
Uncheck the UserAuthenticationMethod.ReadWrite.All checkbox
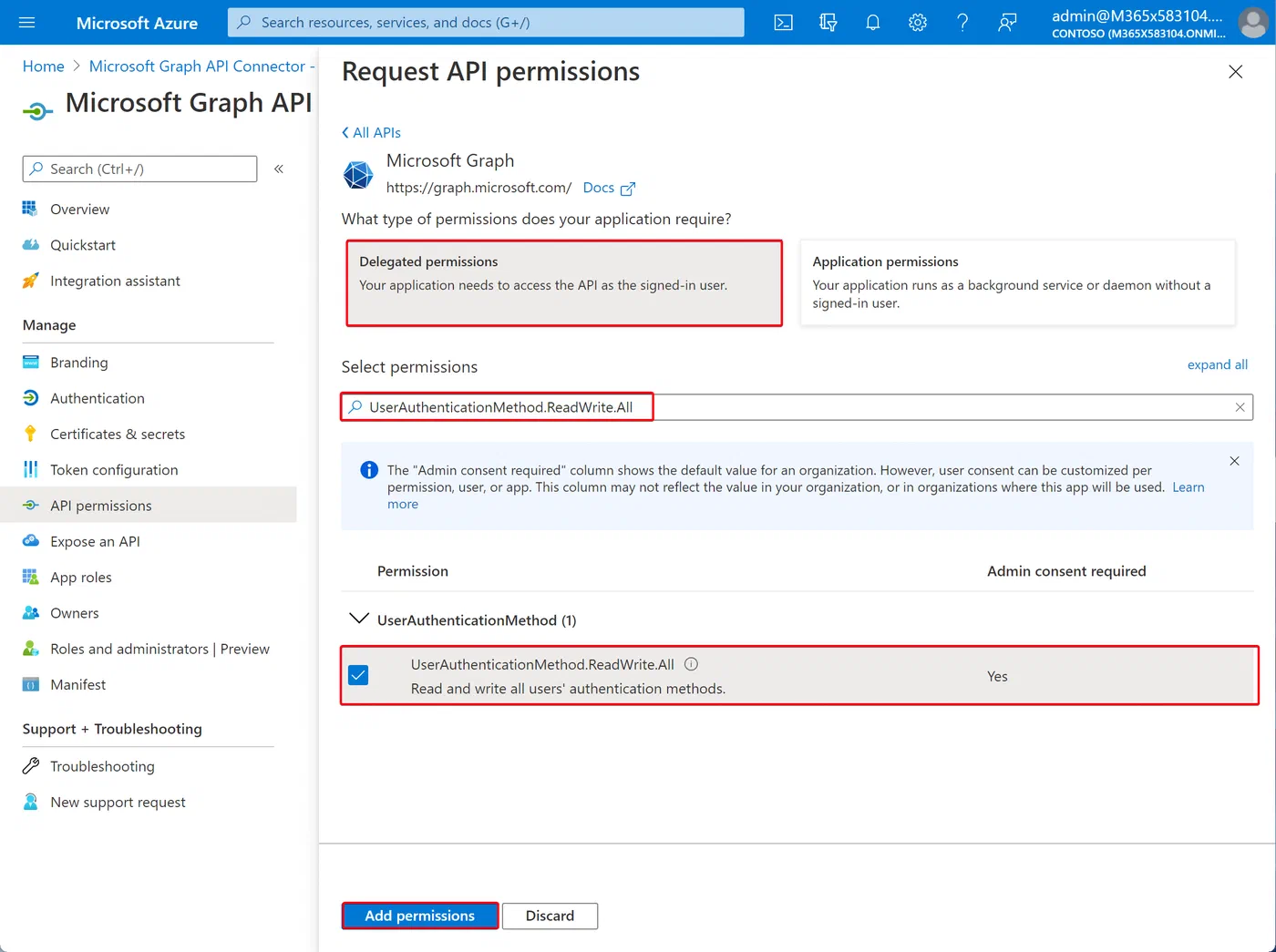click(x=358, y=675)
